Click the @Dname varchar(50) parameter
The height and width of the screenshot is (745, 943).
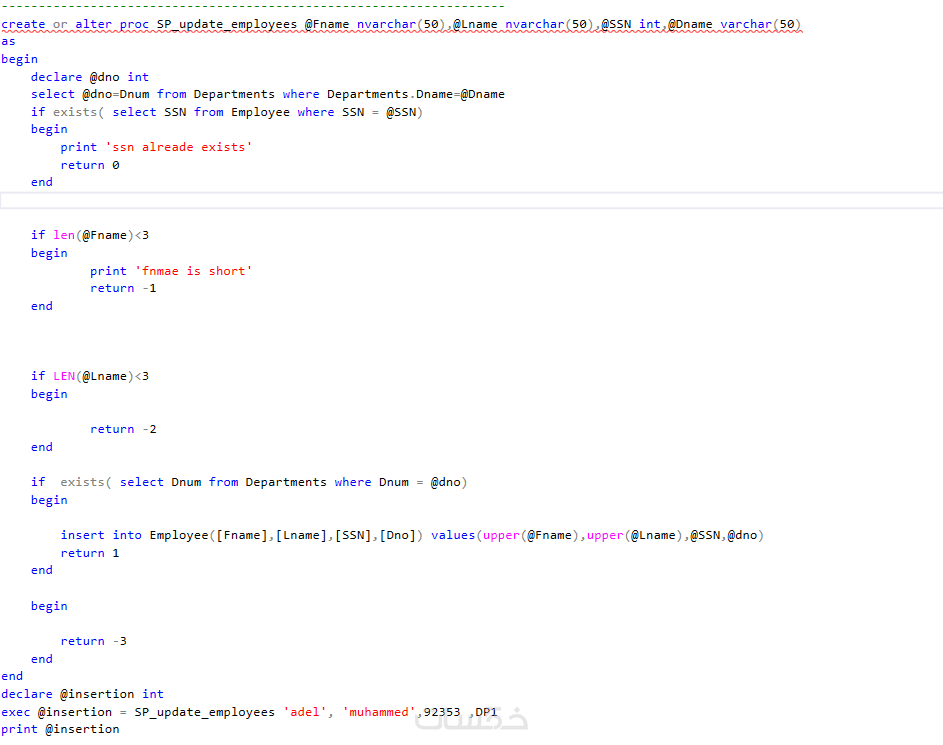[734, 25]
